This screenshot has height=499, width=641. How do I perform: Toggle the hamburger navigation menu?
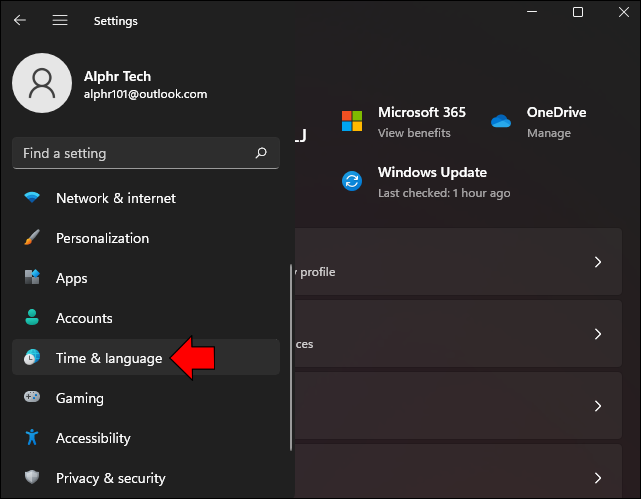[x=60, y=20]
